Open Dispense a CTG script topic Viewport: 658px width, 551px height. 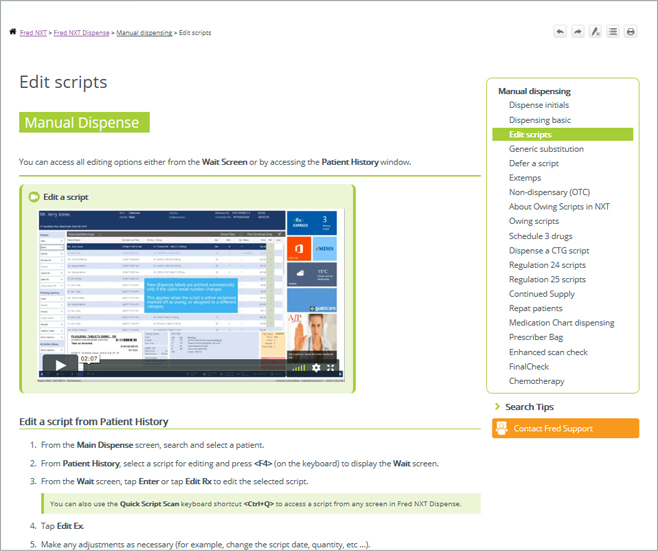549,251
